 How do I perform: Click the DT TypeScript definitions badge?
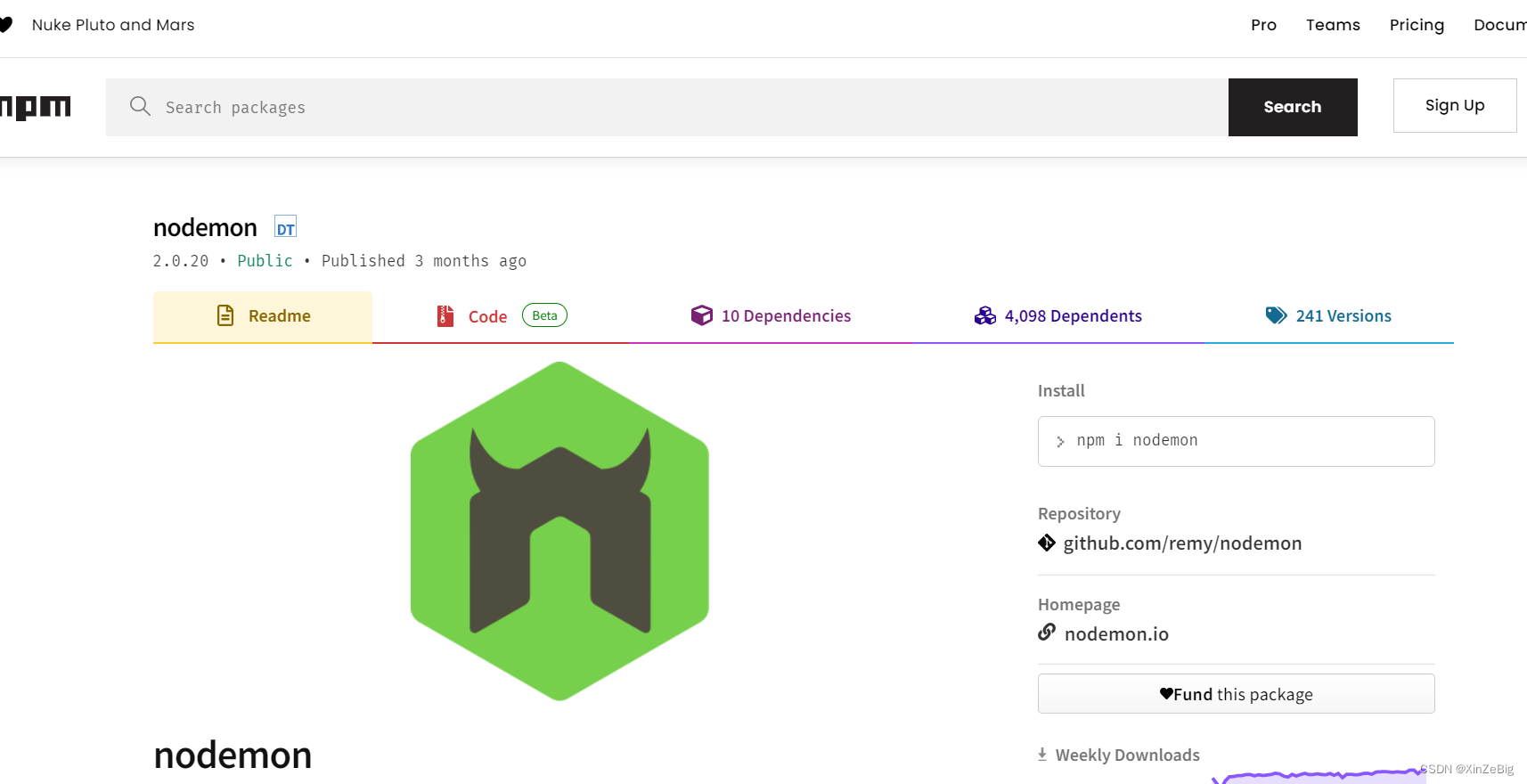(x=285, y=227)
